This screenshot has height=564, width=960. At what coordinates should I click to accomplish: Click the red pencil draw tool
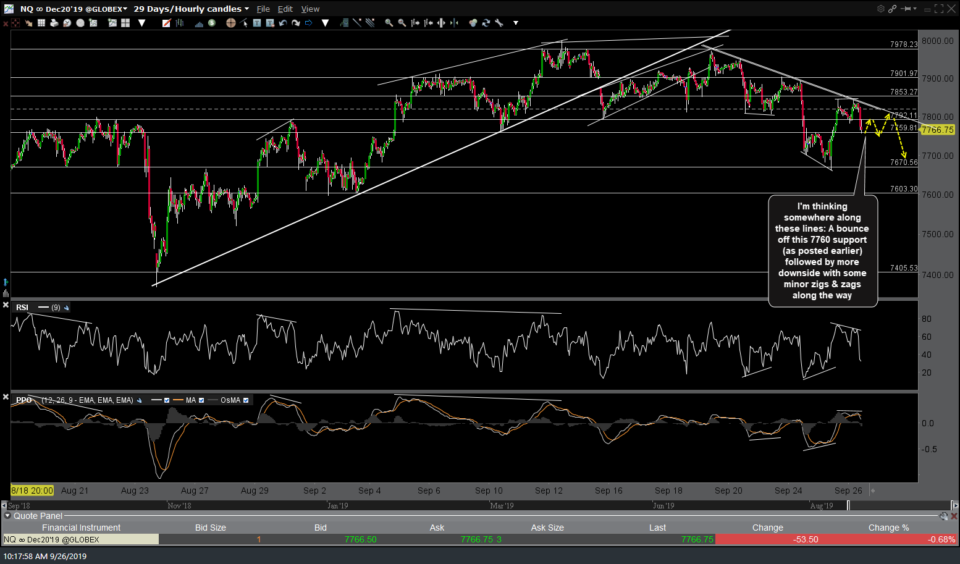pos(166,23)
